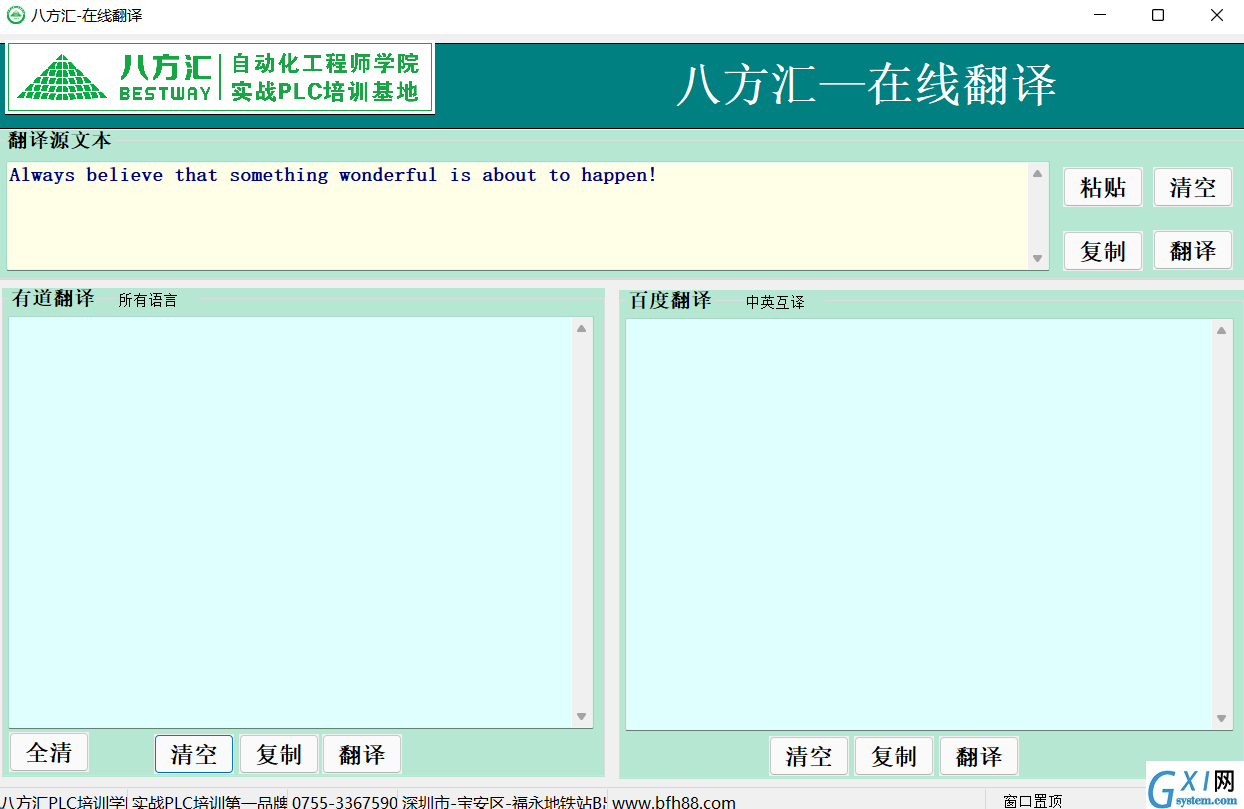Click the 有道翻译 box scroll-down arrow
Image resolution: width=1244 pixels, height=809 pixels.
(x=582, y=716)
